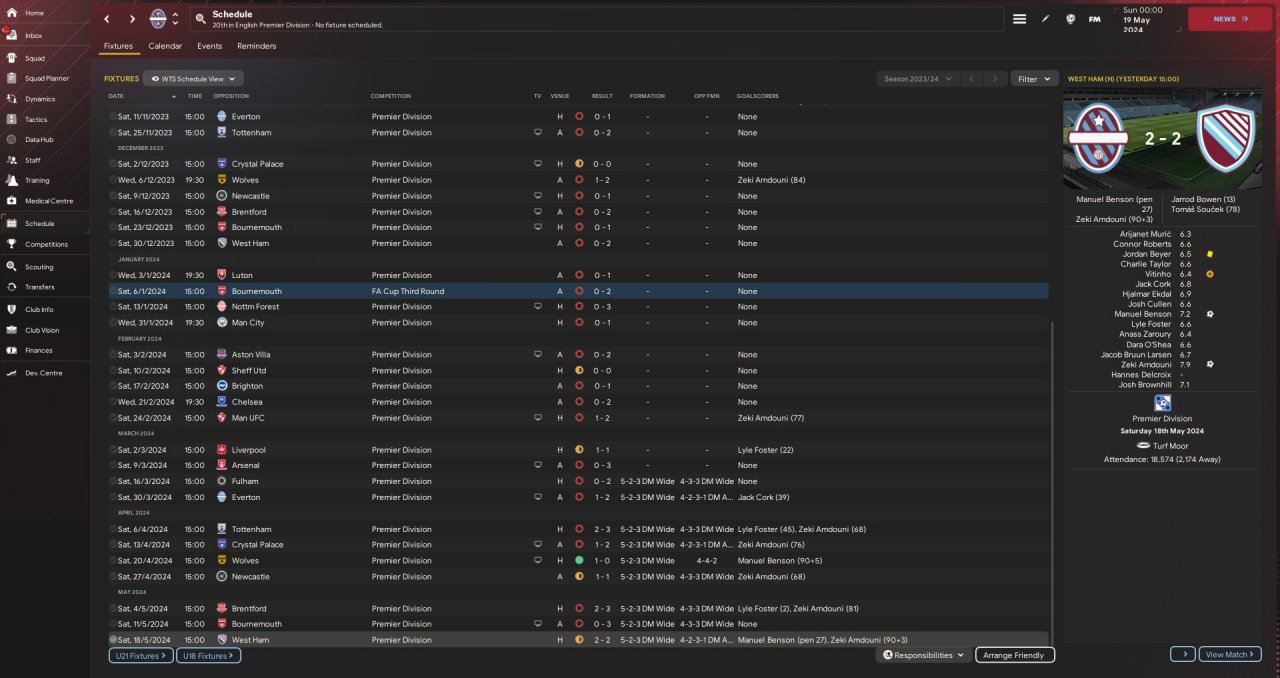Open the Finances sidebar icon
The height and width of the screenshot is (678, 1280).
pos(11,350)
